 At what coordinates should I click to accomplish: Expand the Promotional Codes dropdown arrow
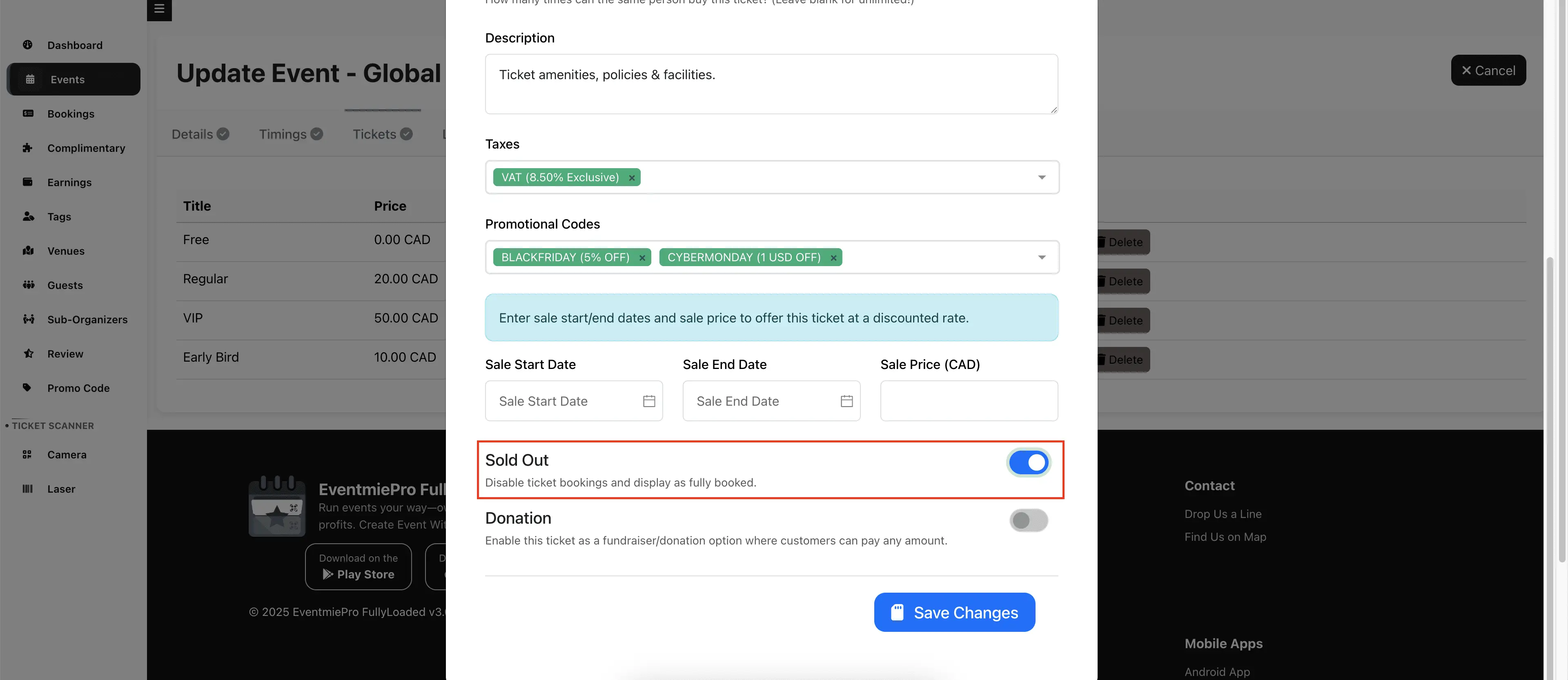tap(1042, 257)
